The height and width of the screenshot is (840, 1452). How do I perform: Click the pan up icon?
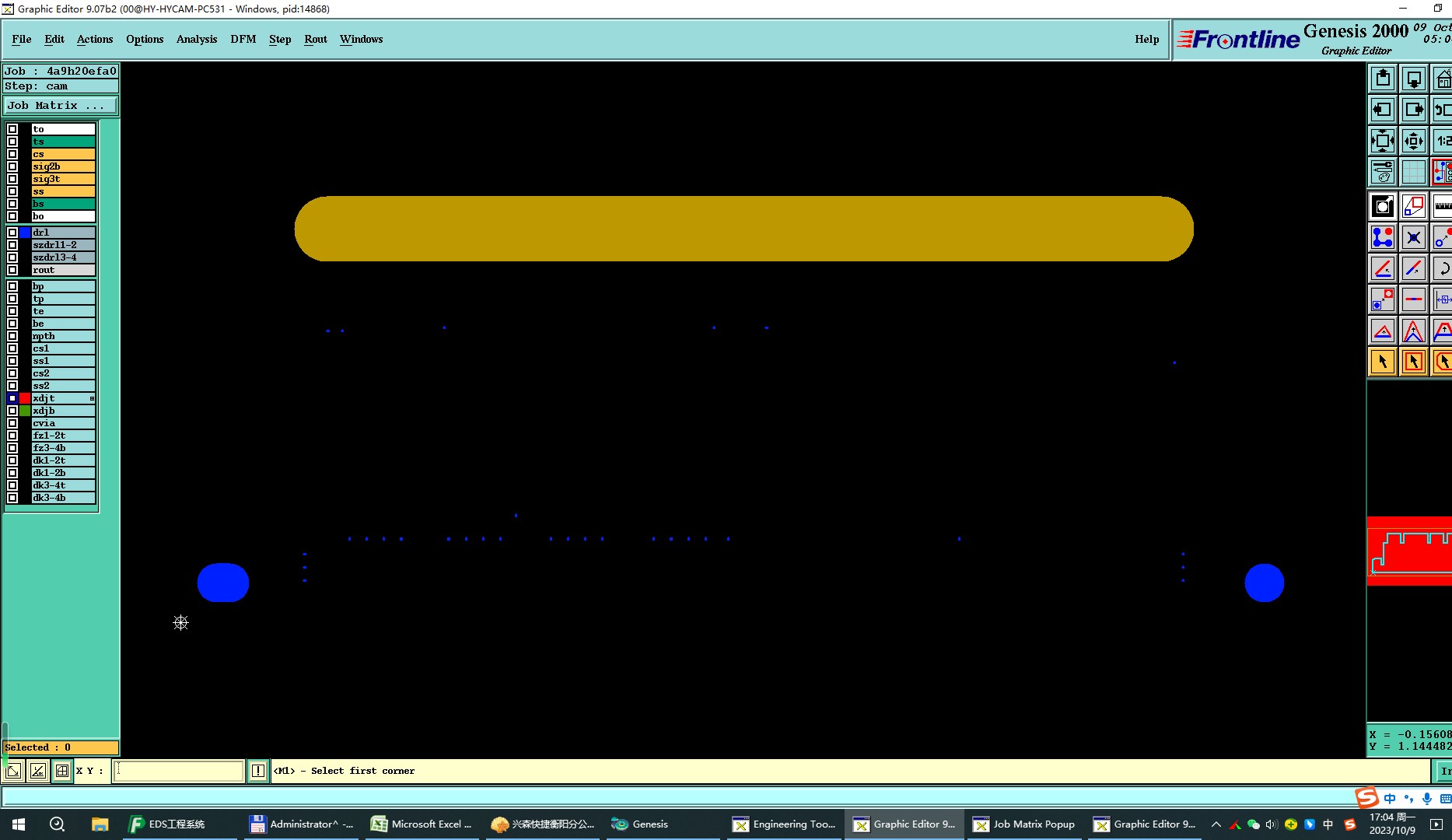point(1383,79)
